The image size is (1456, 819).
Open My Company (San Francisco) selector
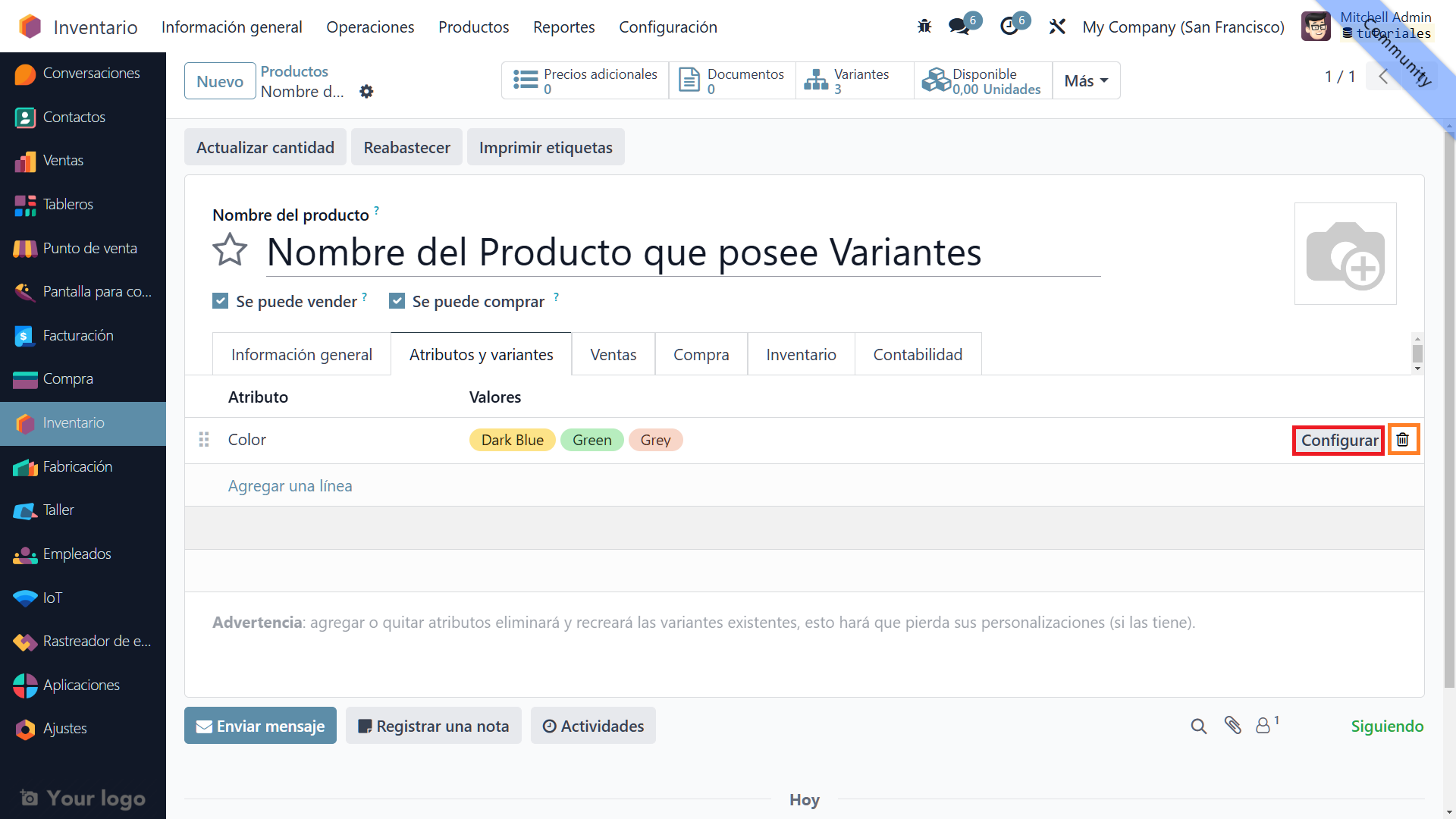[1183, 27]
